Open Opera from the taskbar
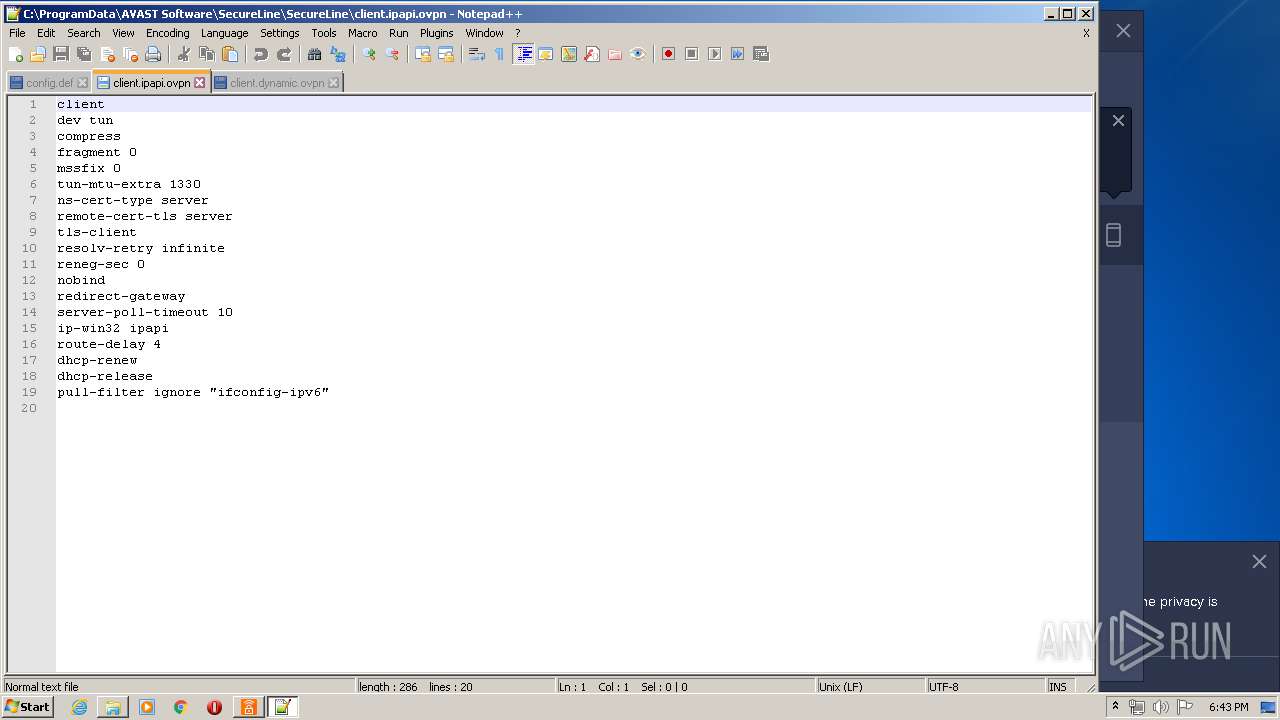Viewport: 1280px width, 720px height. pos(214,707)
